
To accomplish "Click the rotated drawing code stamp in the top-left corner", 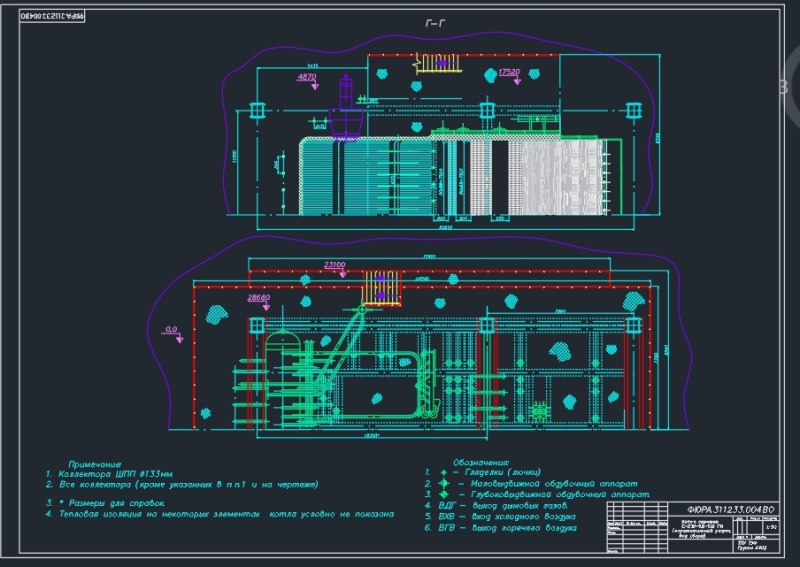I will tap(52, 16).
